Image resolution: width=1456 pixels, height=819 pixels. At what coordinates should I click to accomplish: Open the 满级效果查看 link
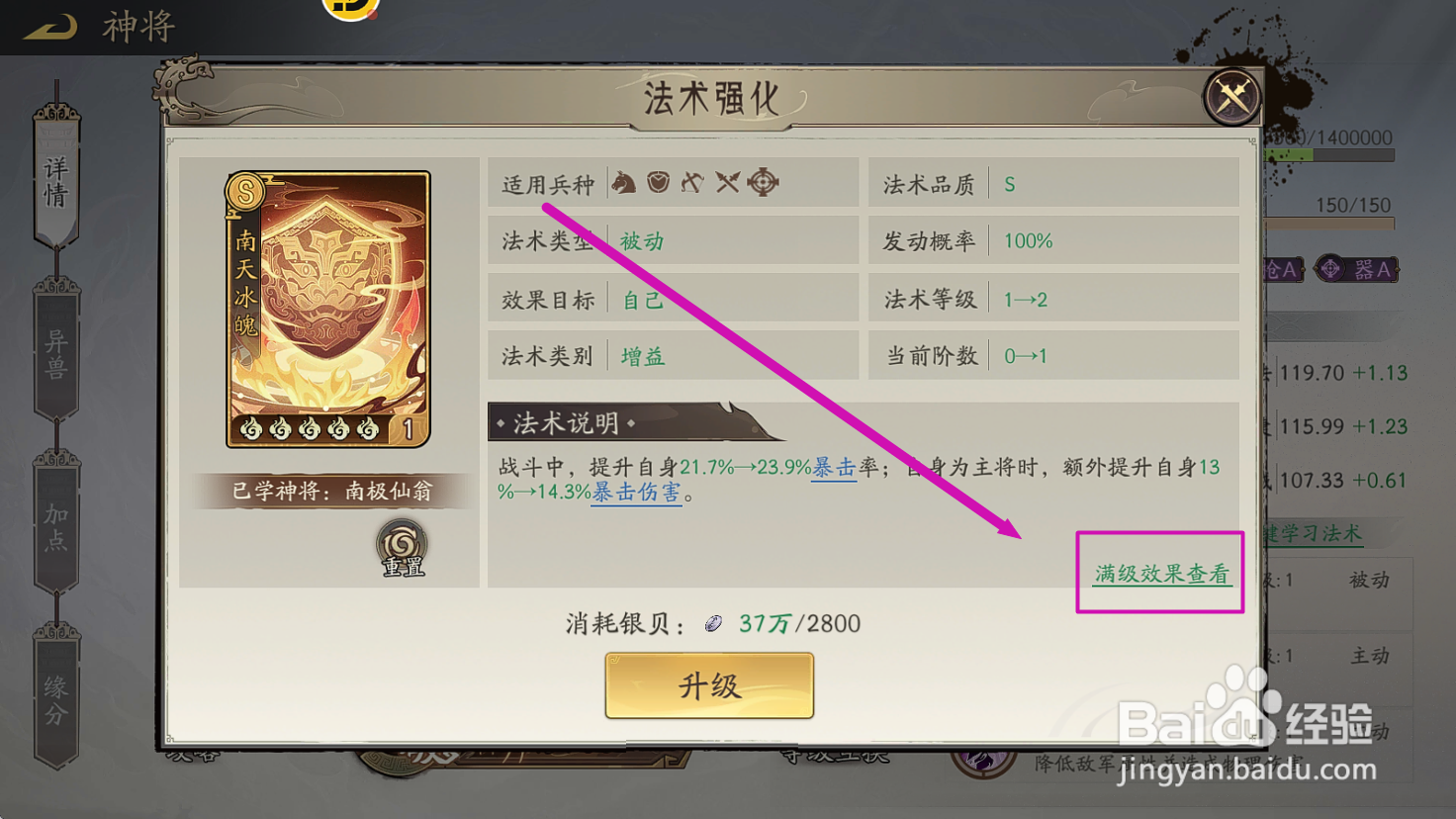point(1161,574)
